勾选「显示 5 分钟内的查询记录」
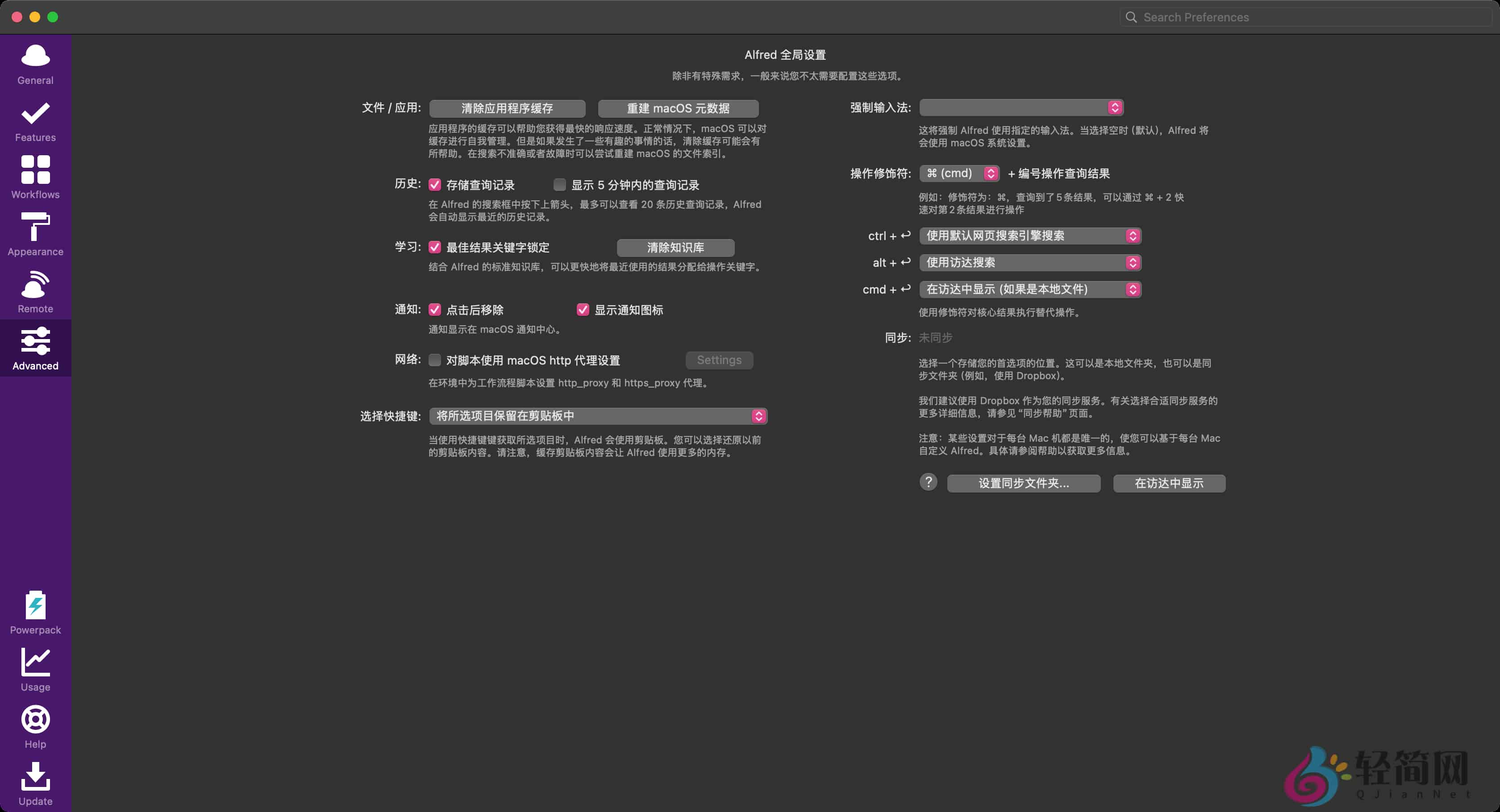The height and width of the screenshot is (812, 1500). pyautogui.click(x=559, y=185)
